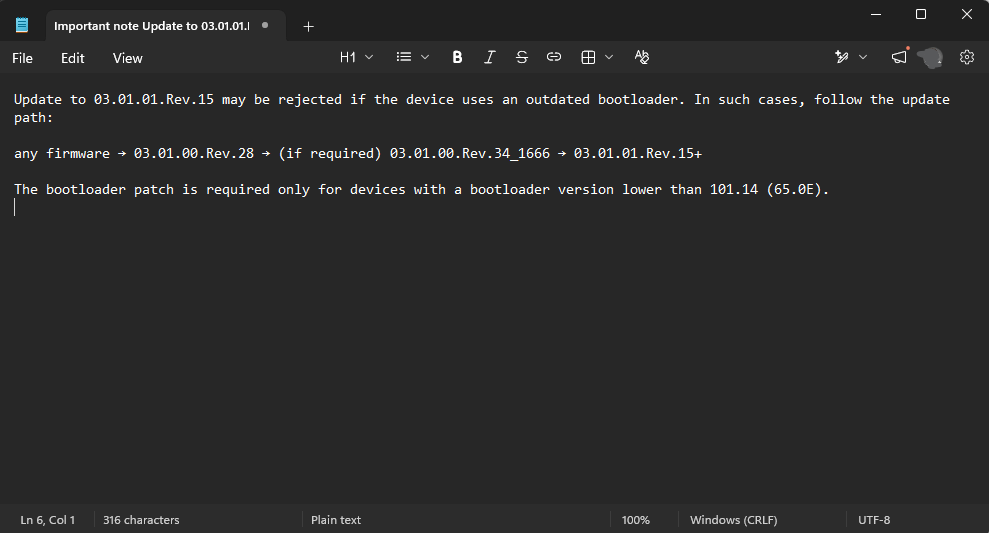Open the View menu

point(127,58)
